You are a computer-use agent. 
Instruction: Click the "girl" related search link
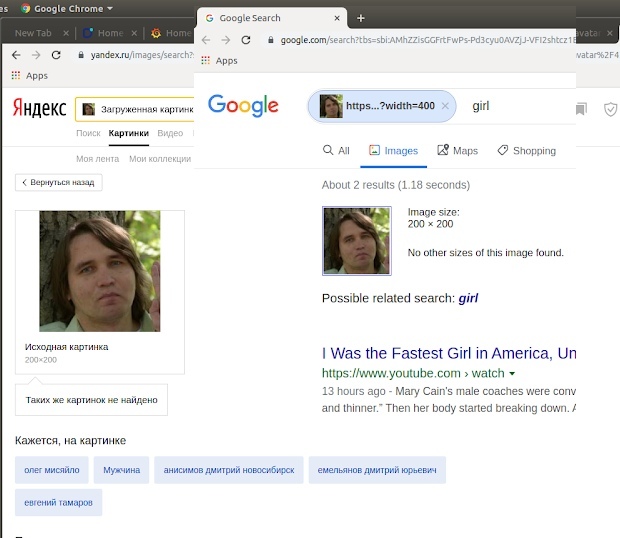[468, 298]
